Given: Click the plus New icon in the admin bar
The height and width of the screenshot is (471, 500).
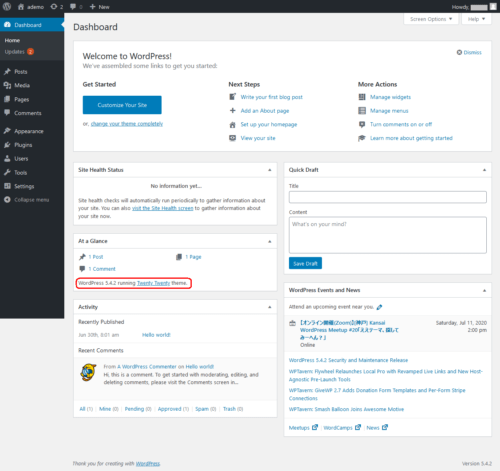Looking at the screenshot, I should [x=93, y=7].
